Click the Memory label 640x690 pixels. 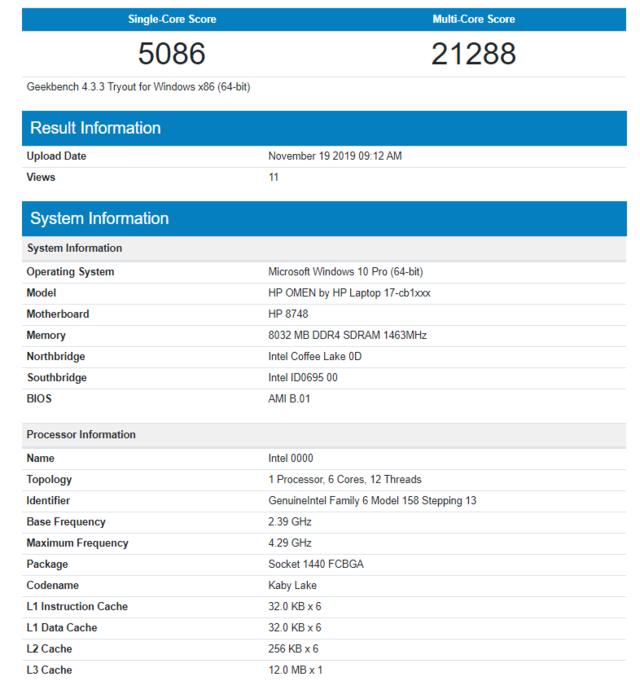(46, 335)
